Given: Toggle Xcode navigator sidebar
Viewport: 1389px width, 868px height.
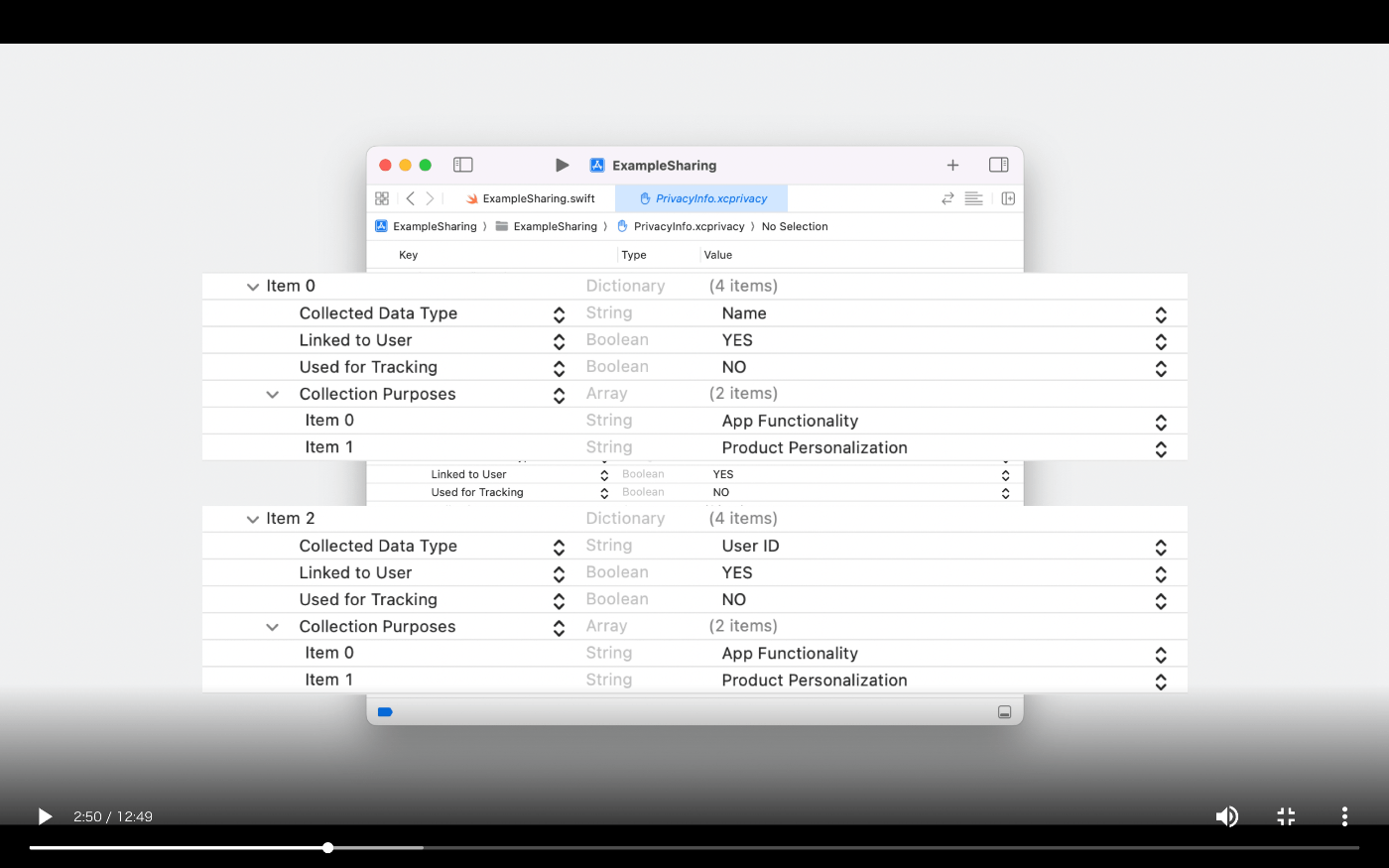Looking at the screenshot, I should pyautogui.click(x=463, y=165).
